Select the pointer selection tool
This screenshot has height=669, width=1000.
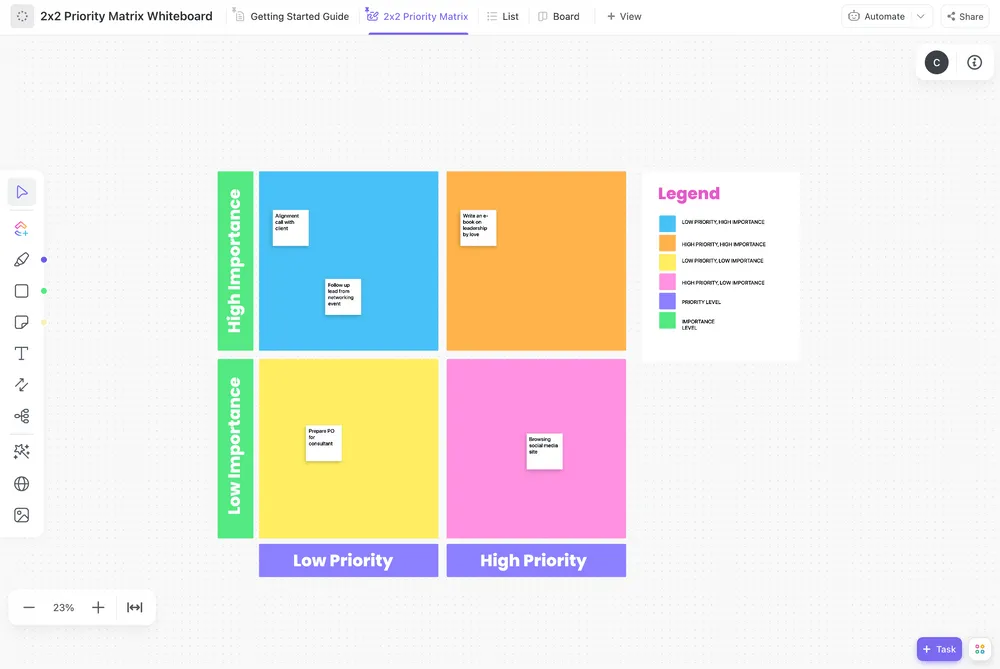[x=22, y=192]
